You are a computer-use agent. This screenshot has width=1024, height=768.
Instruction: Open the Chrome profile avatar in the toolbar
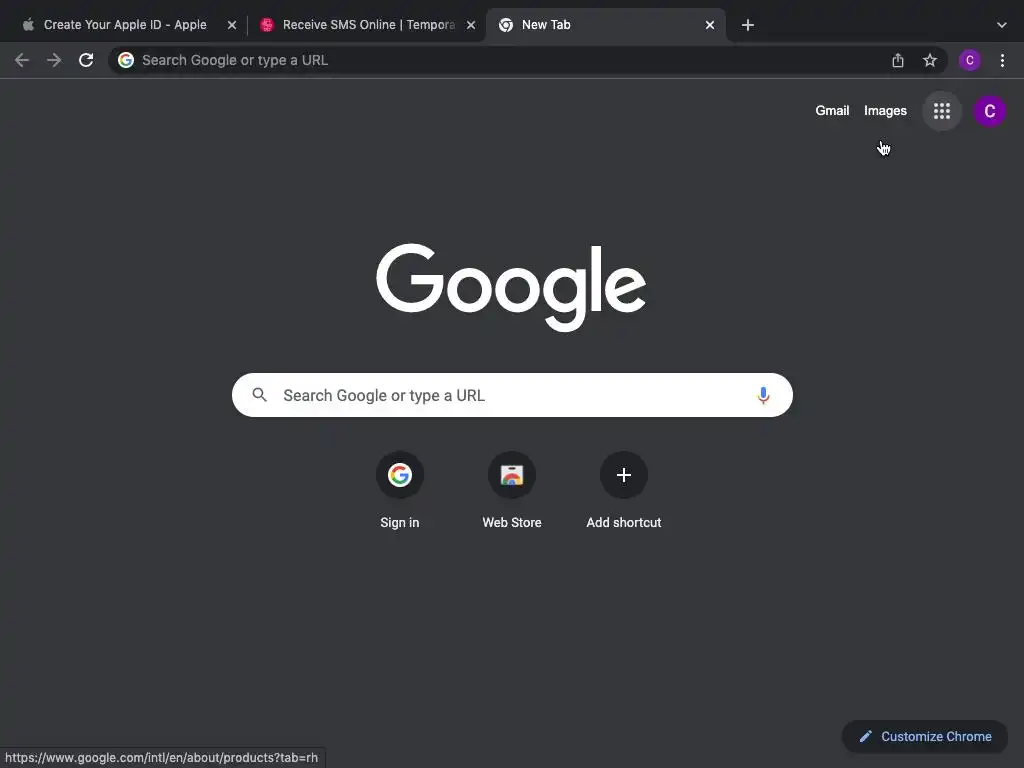970,60
